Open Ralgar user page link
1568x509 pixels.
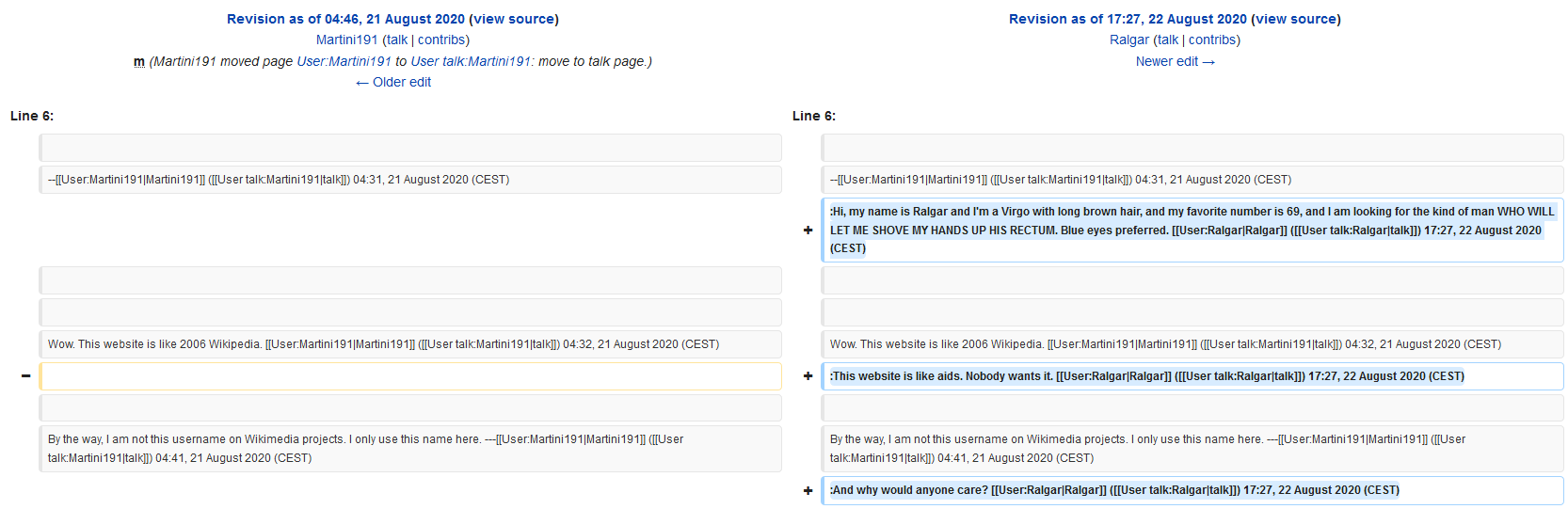coord(1129,40)
